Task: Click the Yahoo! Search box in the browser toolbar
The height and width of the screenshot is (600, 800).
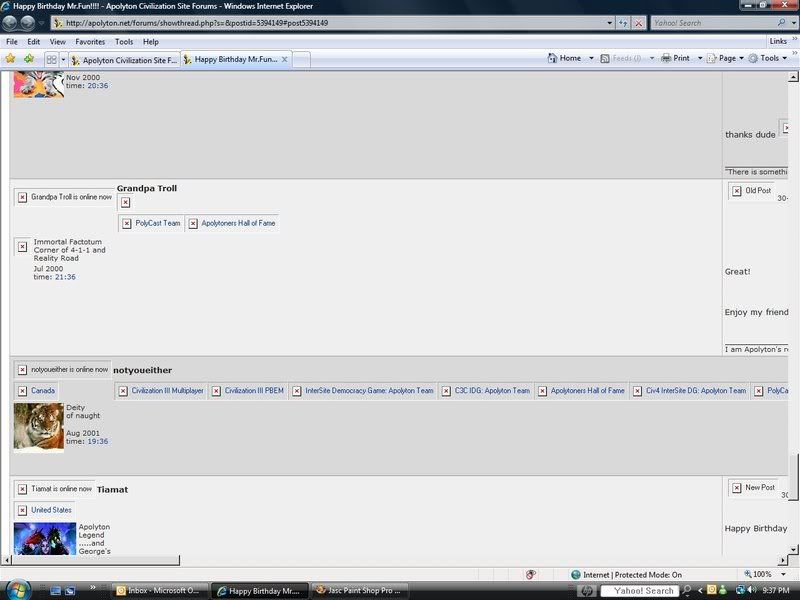Action: [x=713, y=23]
